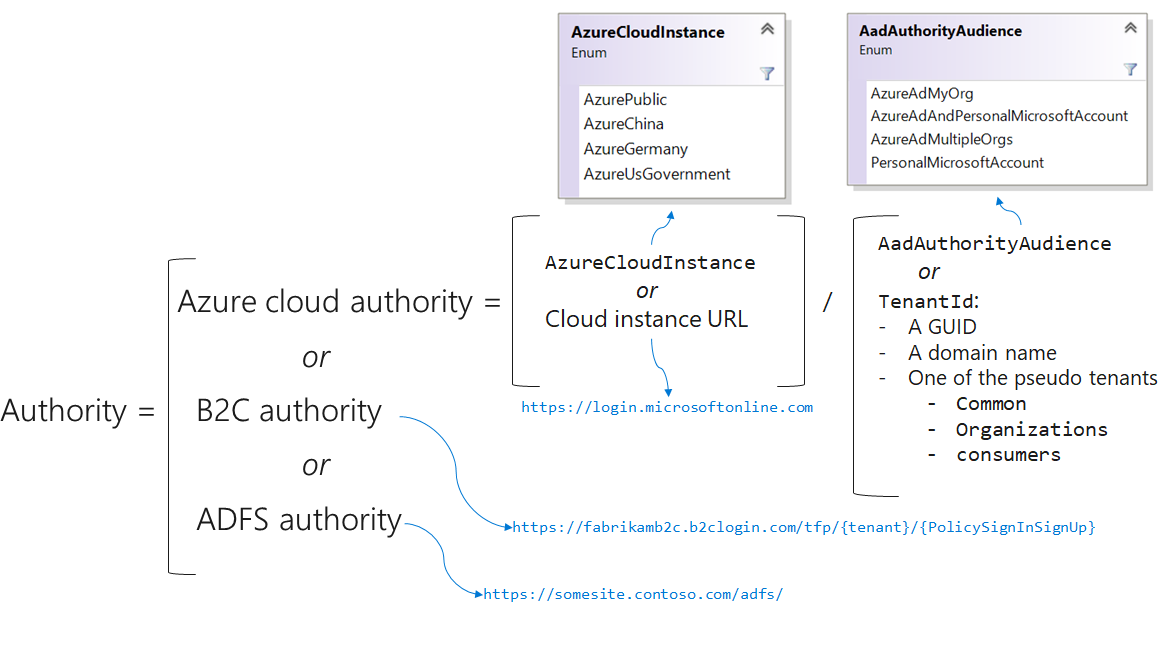Click the https://somesite.contoso.com/adfs/ URL

(632, 593)
